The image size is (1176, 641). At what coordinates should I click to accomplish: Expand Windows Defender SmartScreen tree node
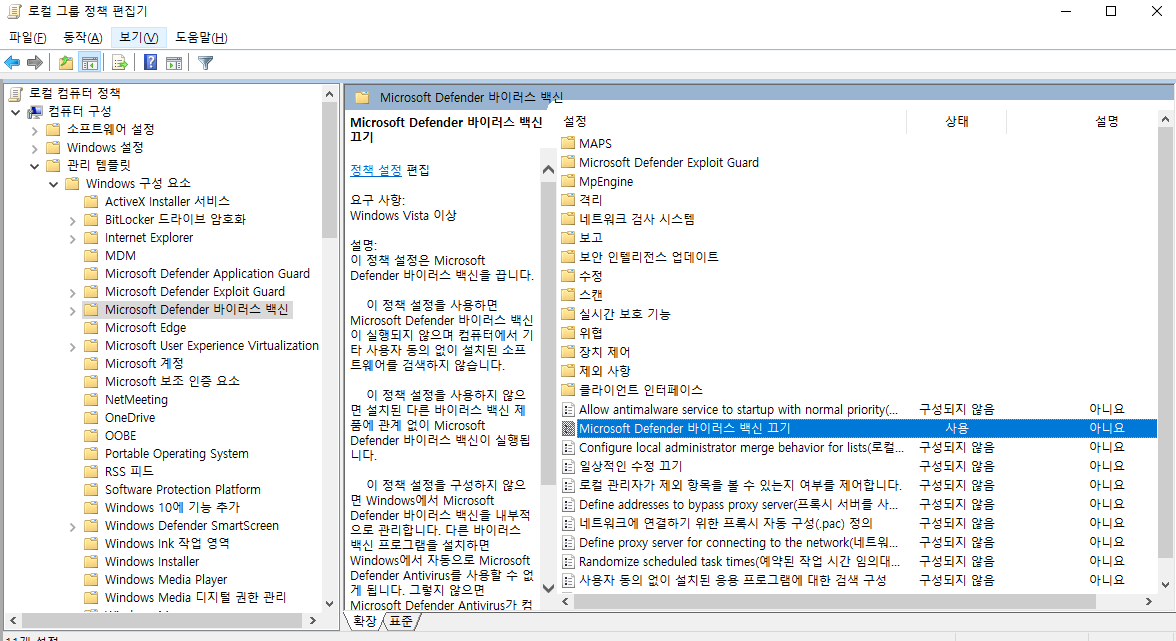73,526
